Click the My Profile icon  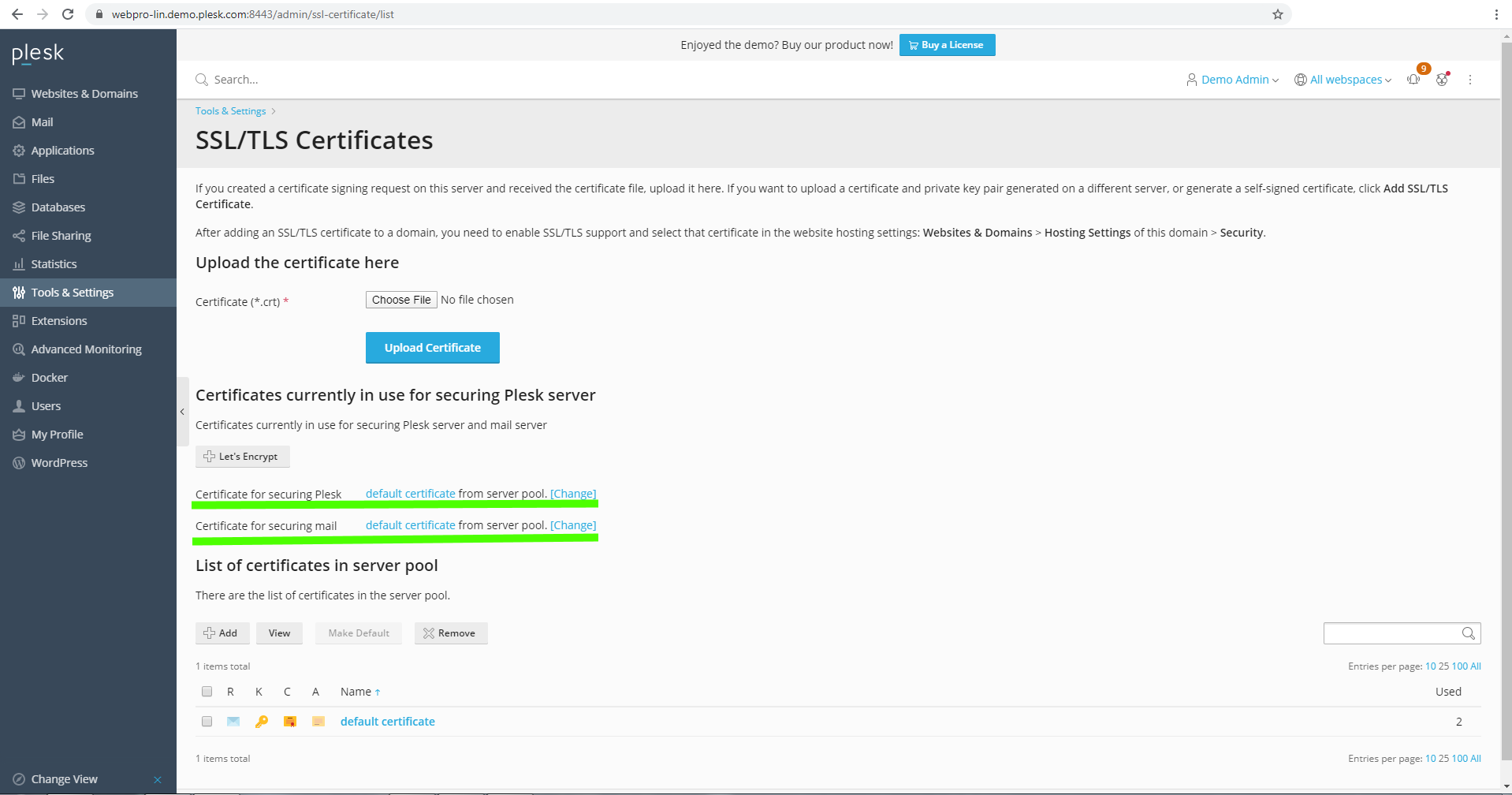pyautogui.click(x=19, y=435)
